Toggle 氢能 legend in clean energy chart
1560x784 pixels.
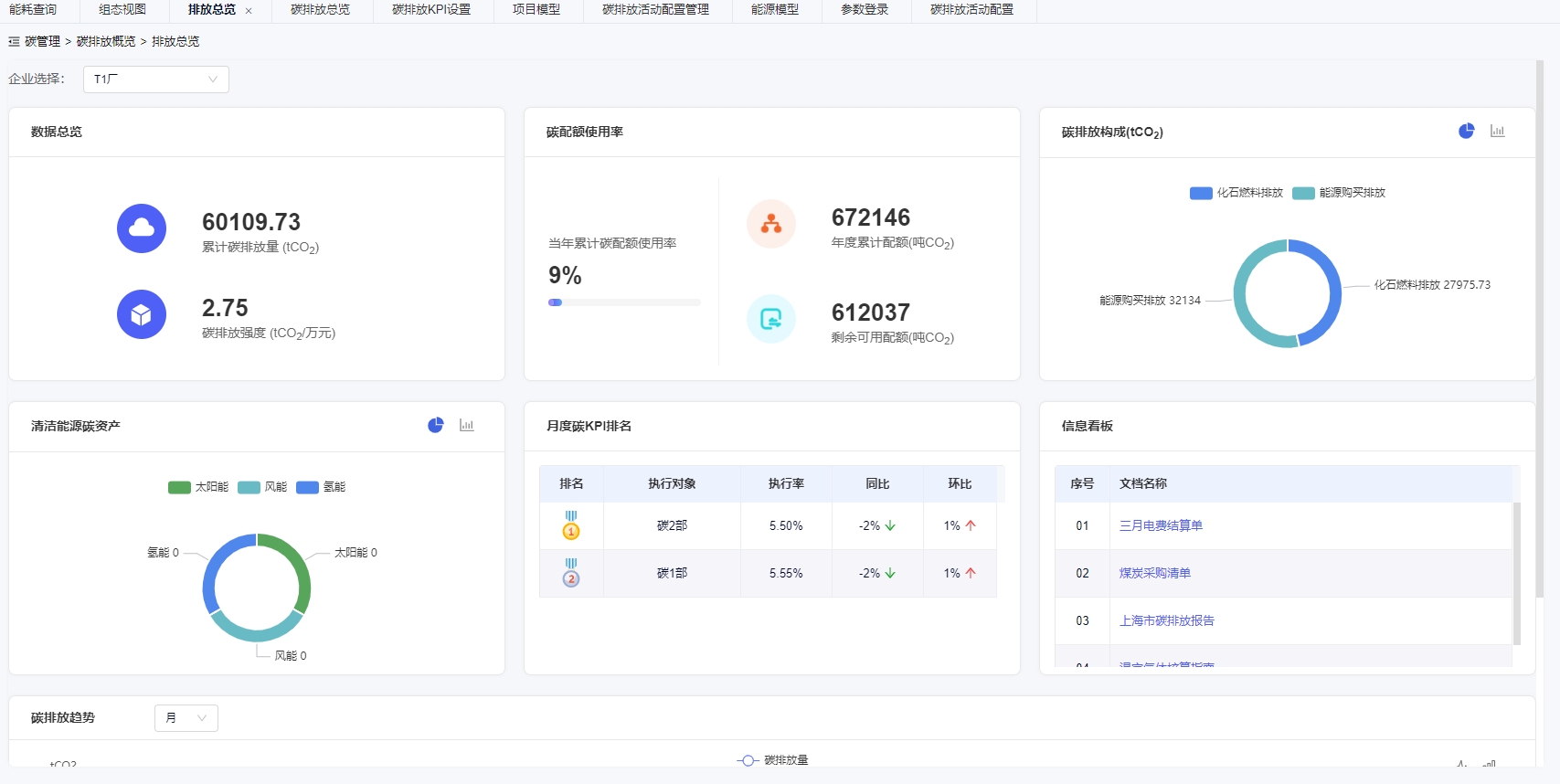click(x=321, y=487)
